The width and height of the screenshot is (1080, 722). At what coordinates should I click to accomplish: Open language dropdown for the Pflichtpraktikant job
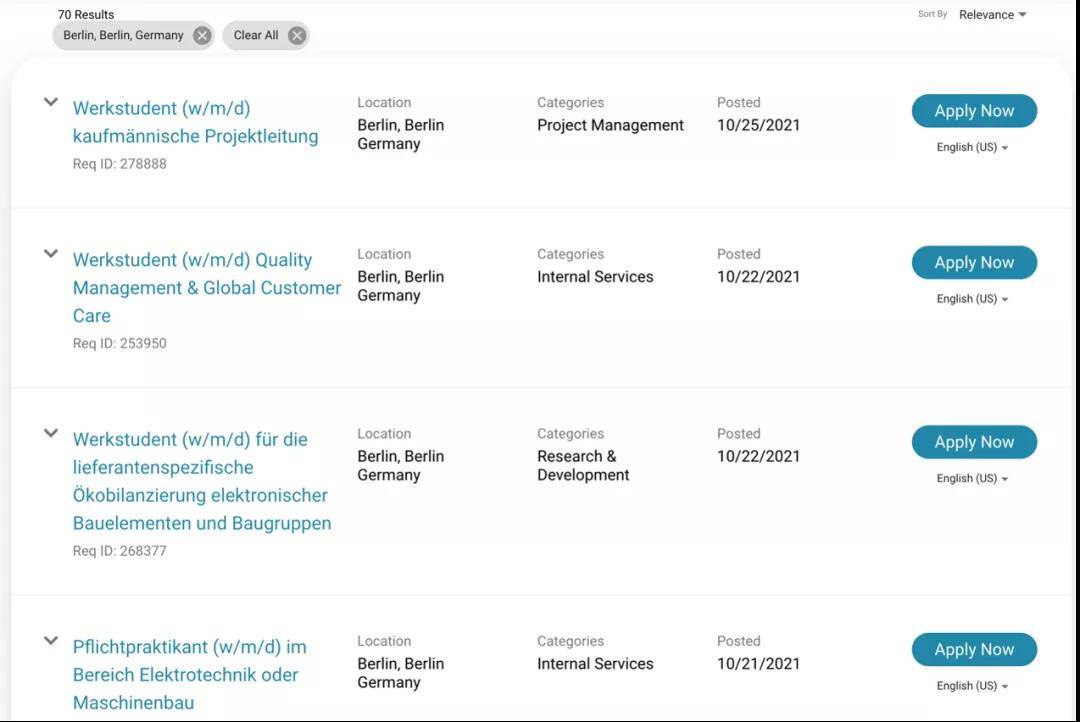tap(972, 686)
